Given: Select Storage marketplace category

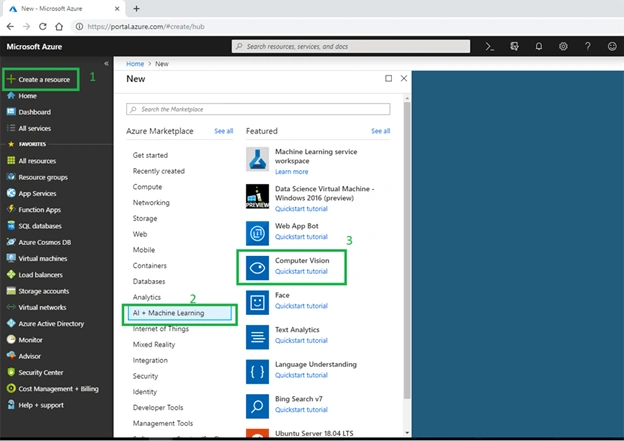Looking at the screenshot, I should coord(145,219).
